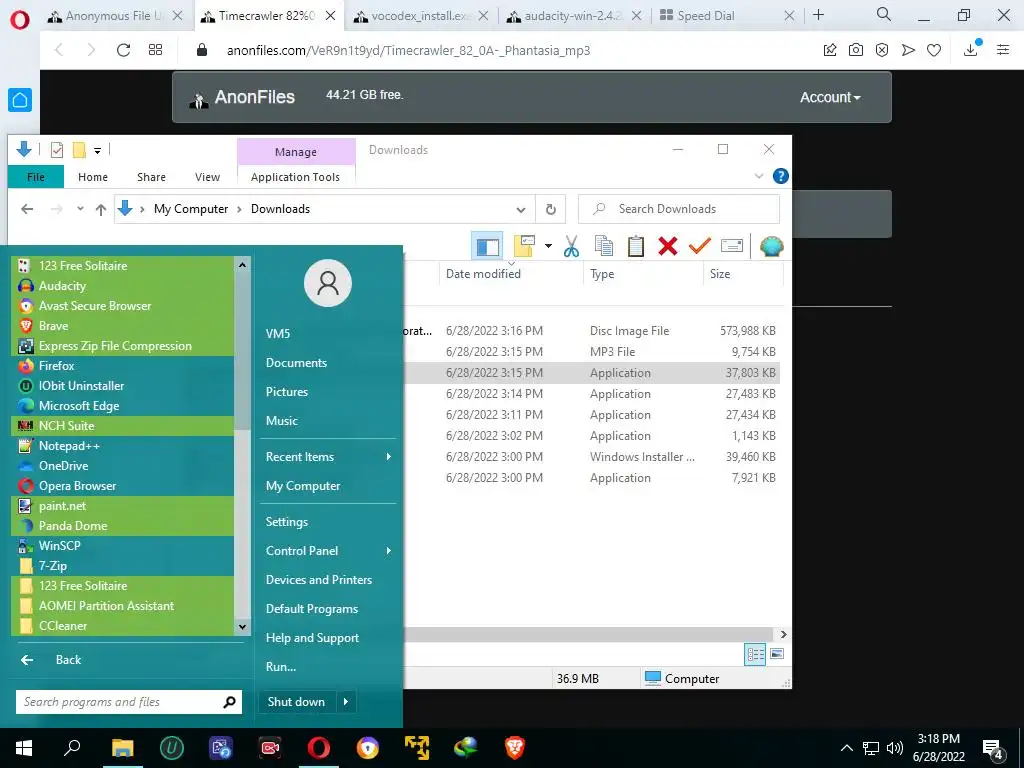
Task: Click the Explorer Back arrow
Action: (x=27, y=209)
